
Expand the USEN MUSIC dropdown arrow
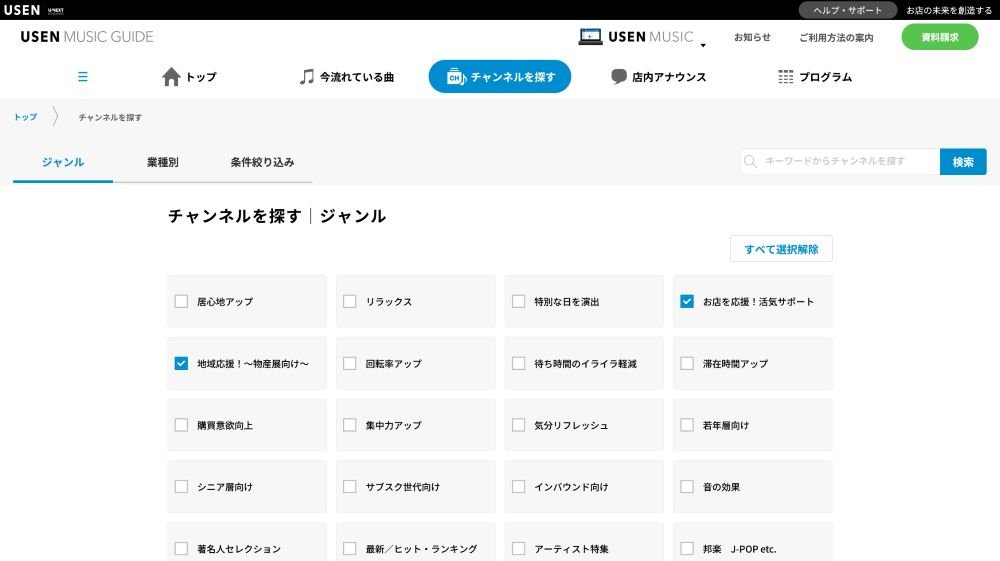pyautogui.click(x=703, y=45)
